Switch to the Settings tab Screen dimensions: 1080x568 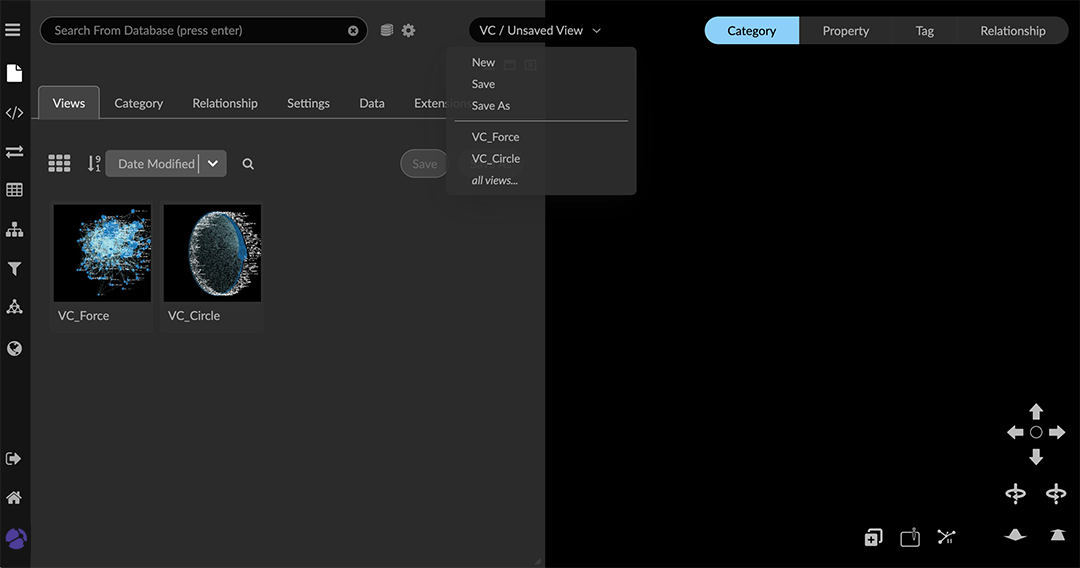(308, 103)
